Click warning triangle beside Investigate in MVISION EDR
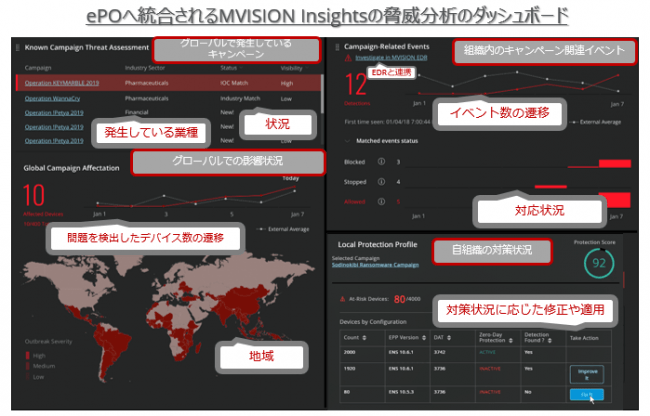 [348, 58]
